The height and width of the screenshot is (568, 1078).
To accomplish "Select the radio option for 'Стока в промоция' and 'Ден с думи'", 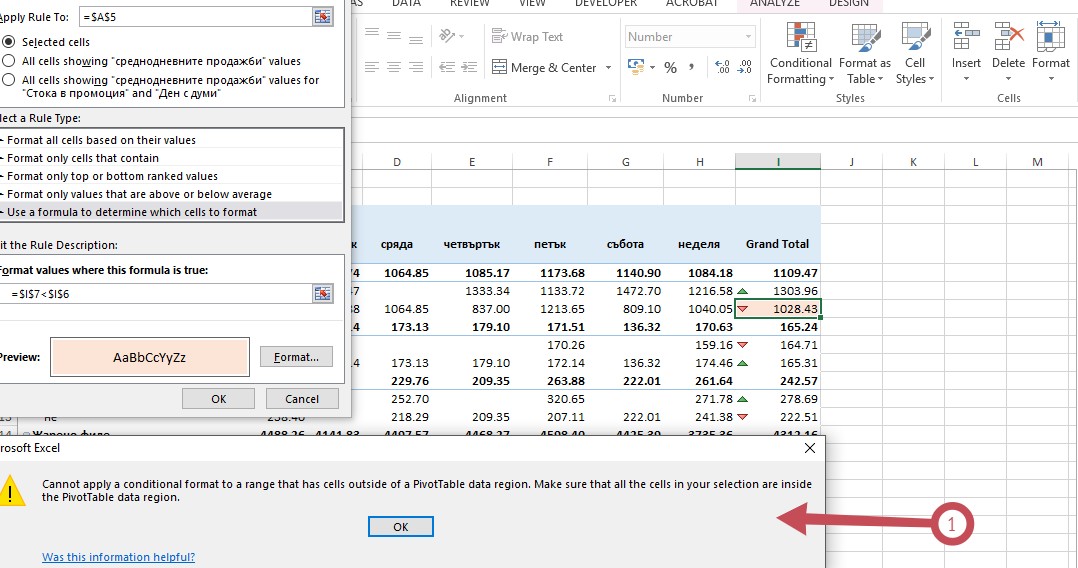I will click(9, 80).
